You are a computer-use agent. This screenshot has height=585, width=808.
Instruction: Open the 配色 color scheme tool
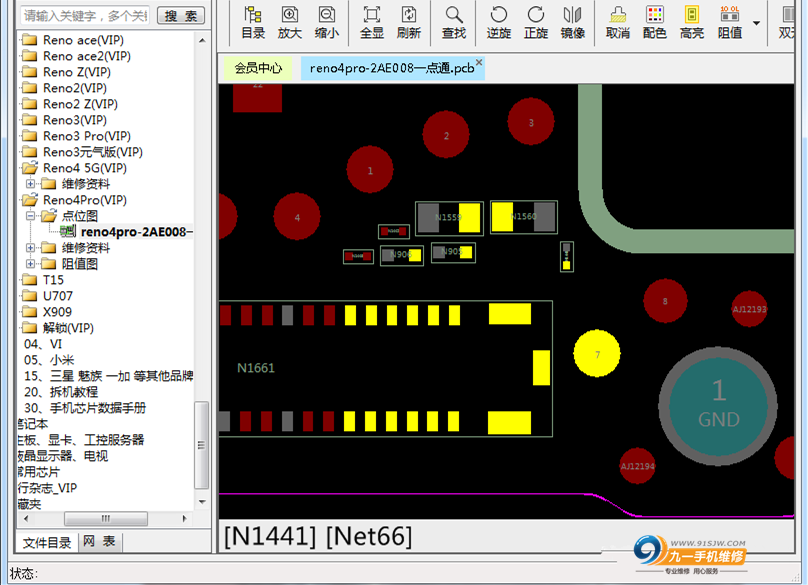point(654,23)
